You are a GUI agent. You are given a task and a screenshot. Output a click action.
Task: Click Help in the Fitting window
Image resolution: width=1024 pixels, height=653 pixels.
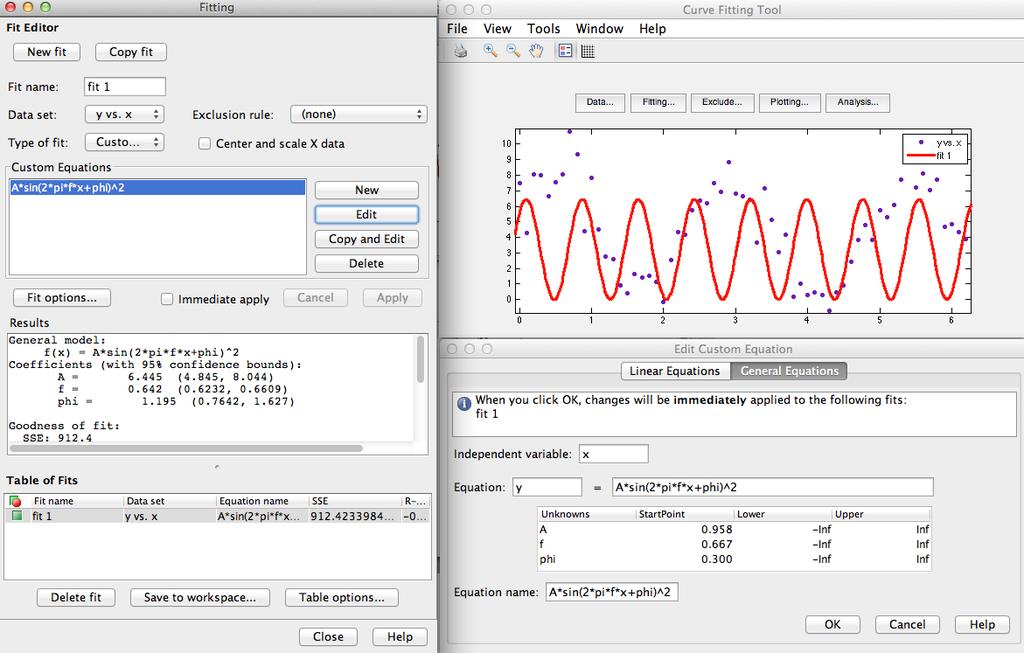[x=400, y=637]
